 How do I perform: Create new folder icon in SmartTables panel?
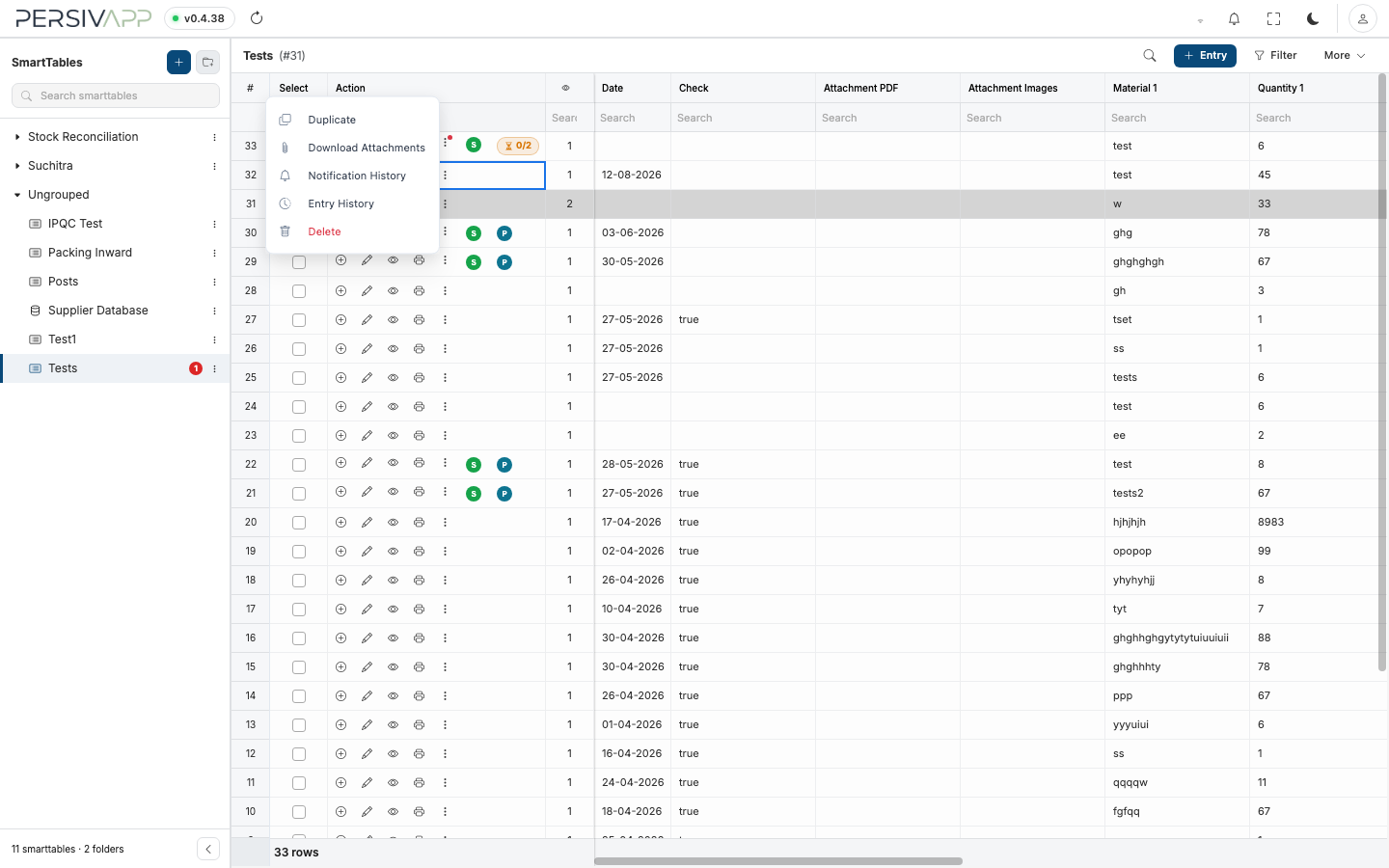point(207,62)
